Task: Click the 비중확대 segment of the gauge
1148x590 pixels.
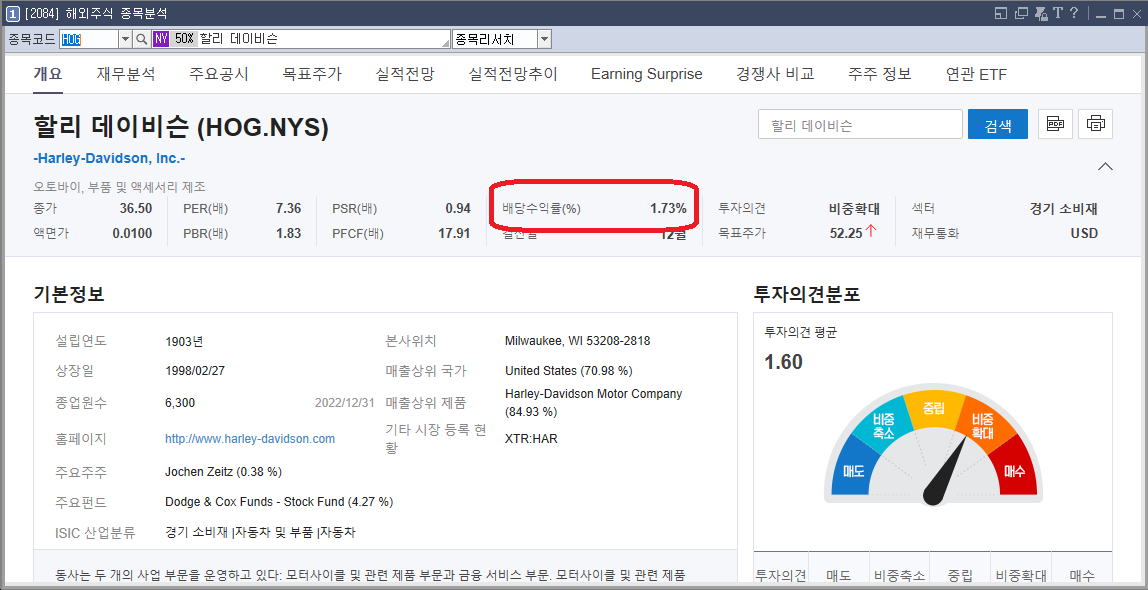Action: 981,425
